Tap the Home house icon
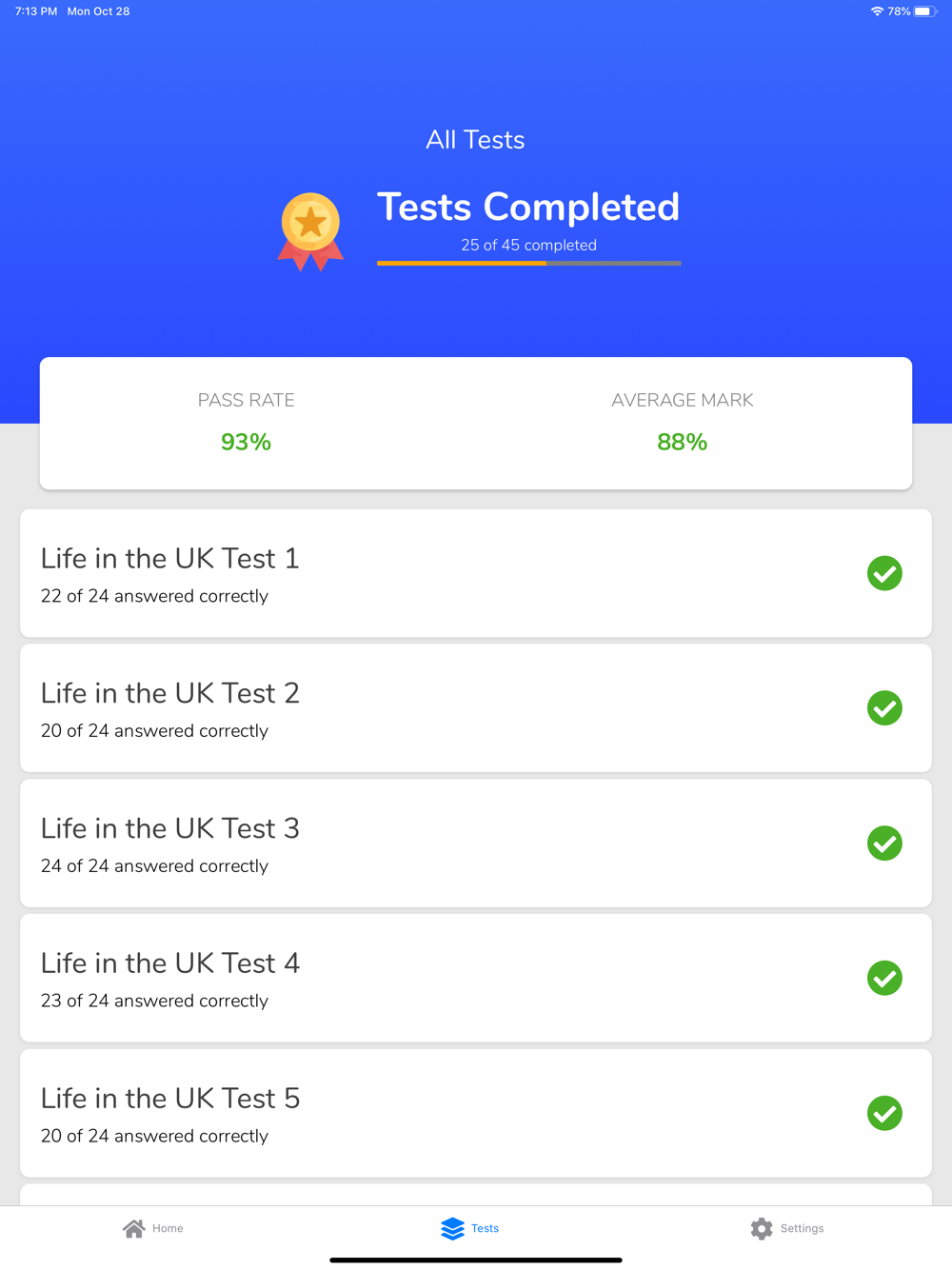The width and height of the screenshot is (952, 1270). pos(134,1228)
